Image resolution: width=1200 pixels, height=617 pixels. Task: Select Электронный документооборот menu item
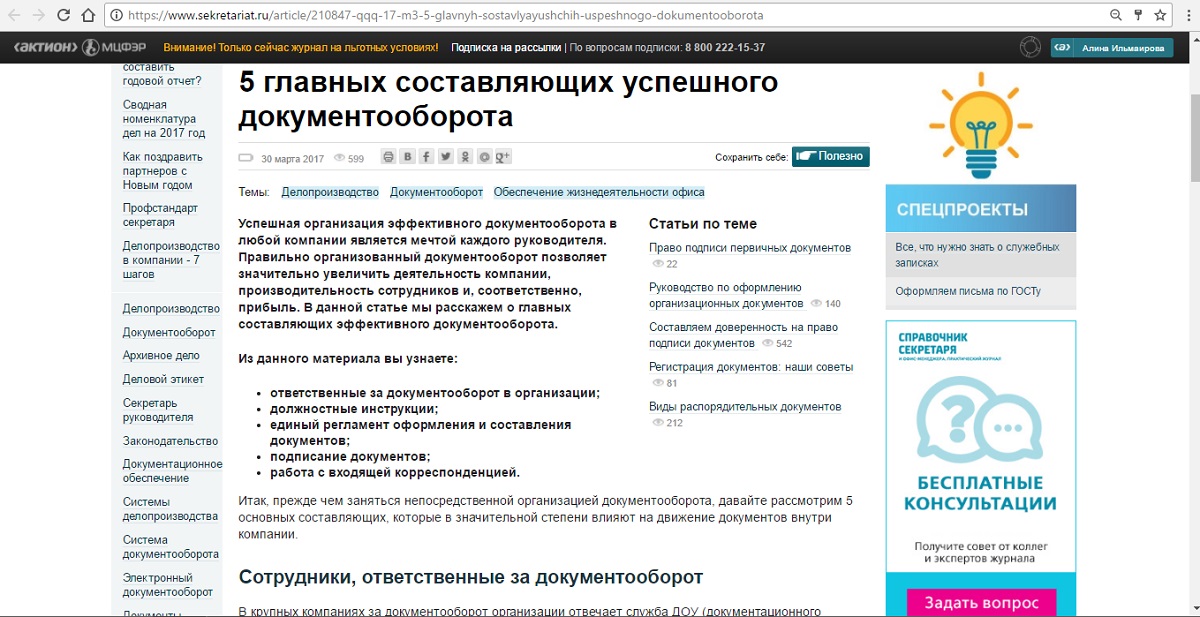pos(168,585)
